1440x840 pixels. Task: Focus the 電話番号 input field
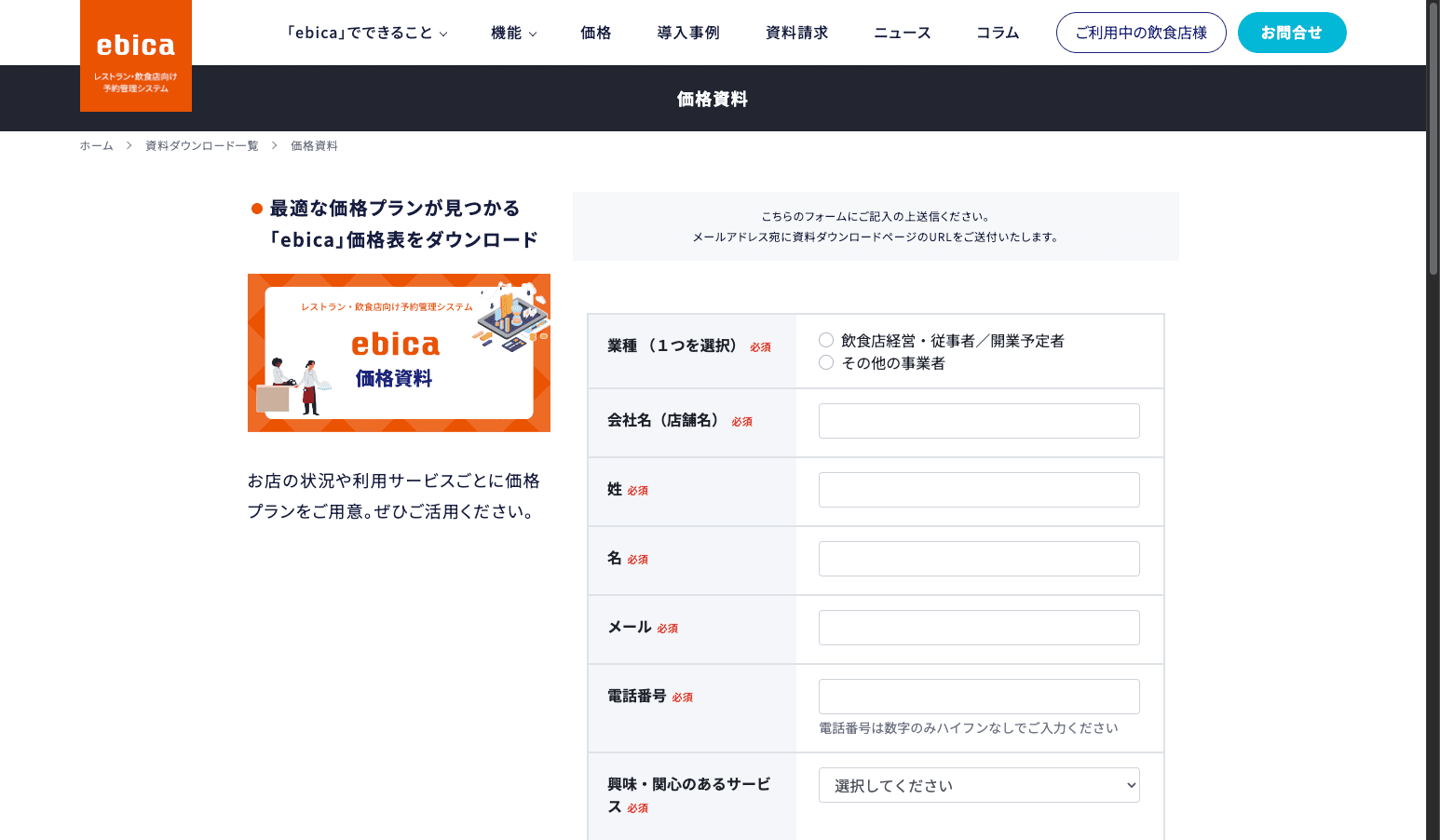coord(979,697)
